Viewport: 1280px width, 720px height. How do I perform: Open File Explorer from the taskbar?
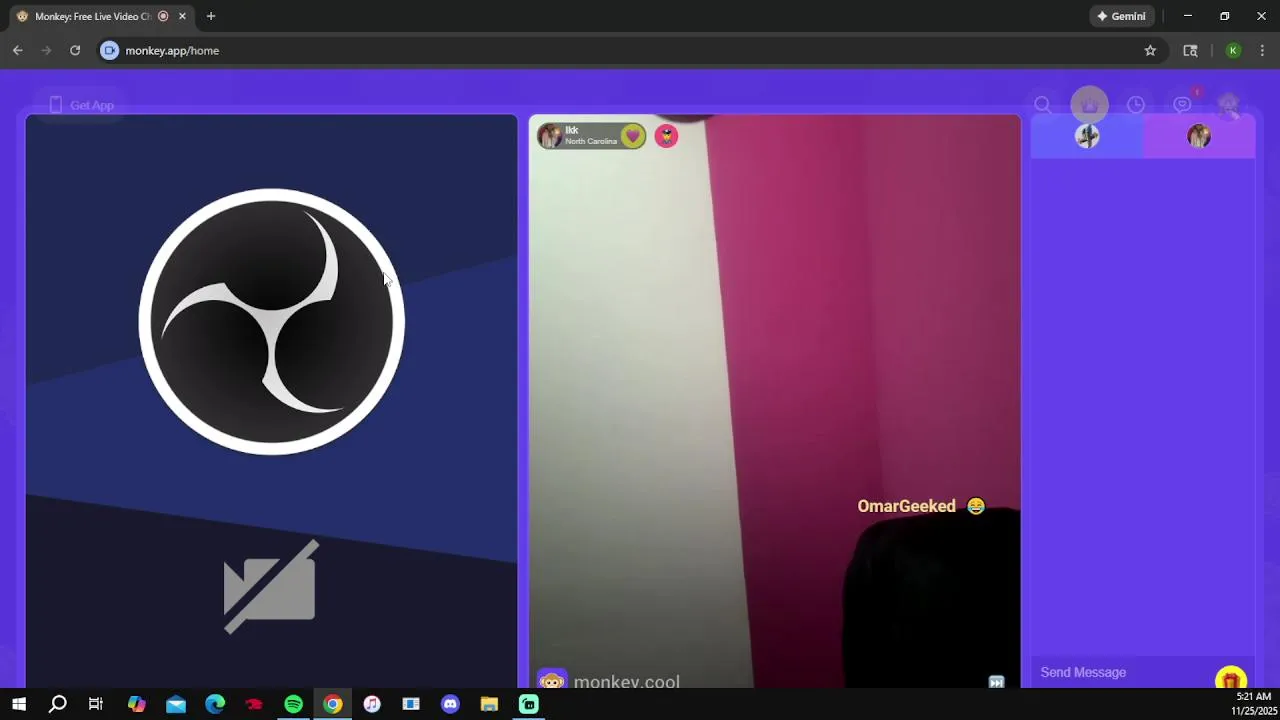(x=489, y=704)
